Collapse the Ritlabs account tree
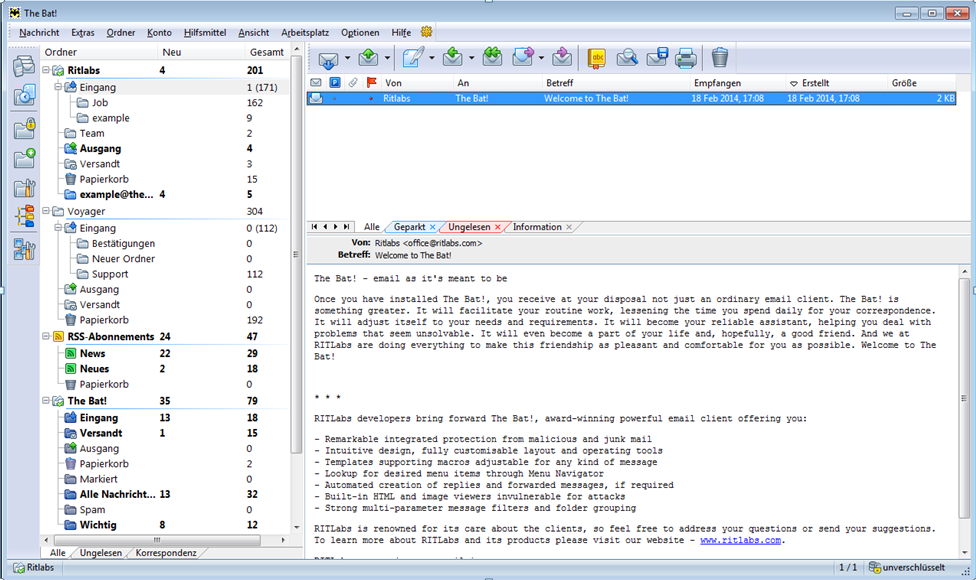976x580 pixels. [x=45, y=70]
